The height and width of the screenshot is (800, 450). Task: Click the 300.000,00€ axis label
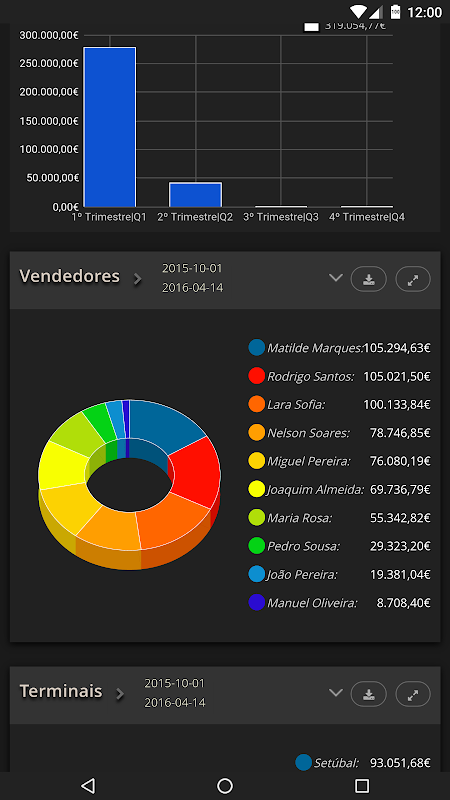pos(48,35)
